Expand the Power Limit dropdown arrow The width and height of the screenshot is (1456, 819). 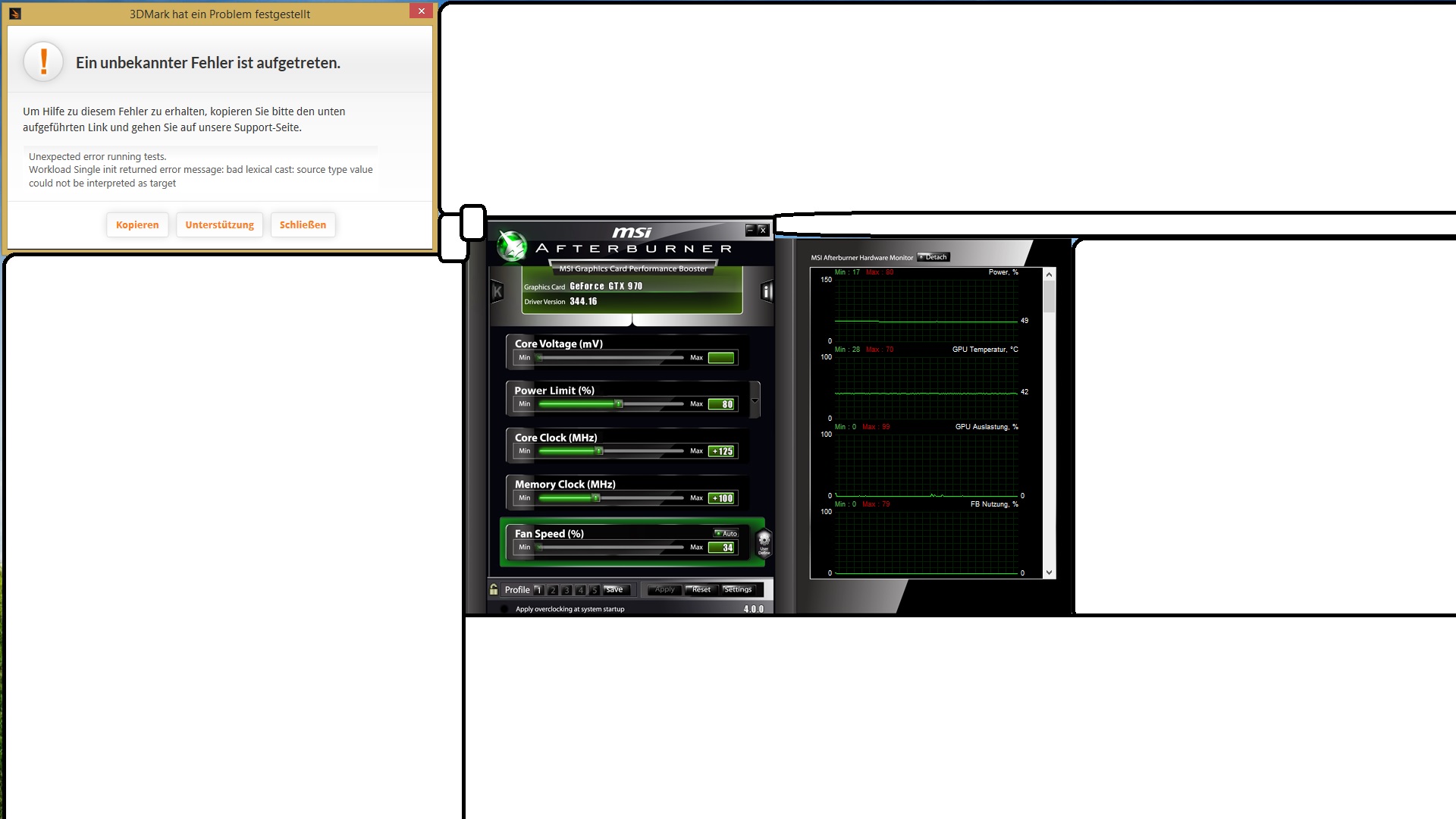point(755,400)
